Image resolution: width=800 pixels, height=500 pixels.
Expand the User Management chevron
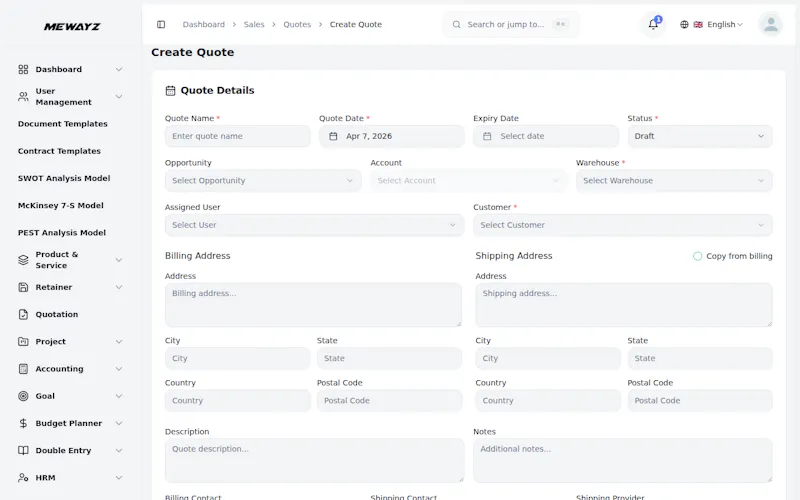[x=119, y=96]
